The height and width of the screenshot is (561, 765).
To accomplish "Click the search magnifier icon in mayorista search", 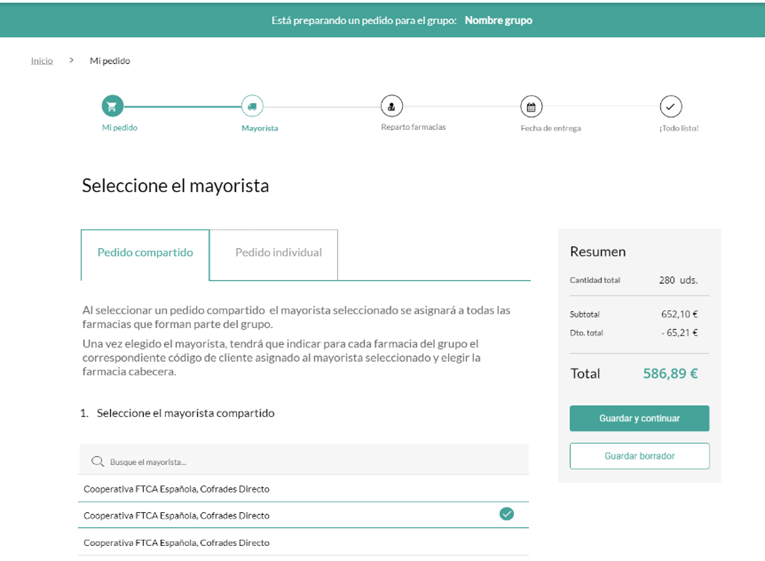I will coord(98,461).
